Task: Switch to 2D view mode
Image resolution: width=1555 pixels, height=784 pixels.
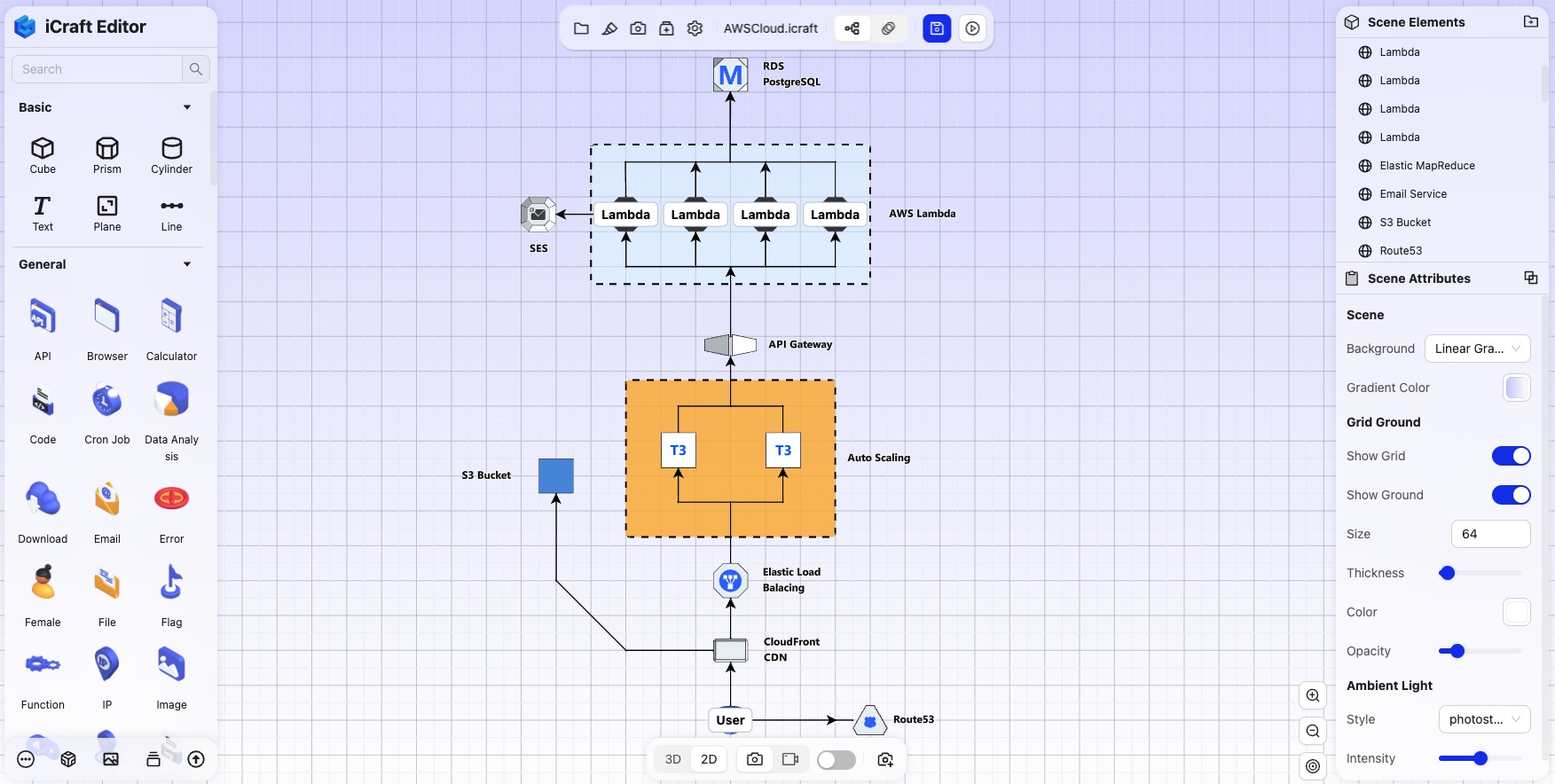Action: (709, 759)
